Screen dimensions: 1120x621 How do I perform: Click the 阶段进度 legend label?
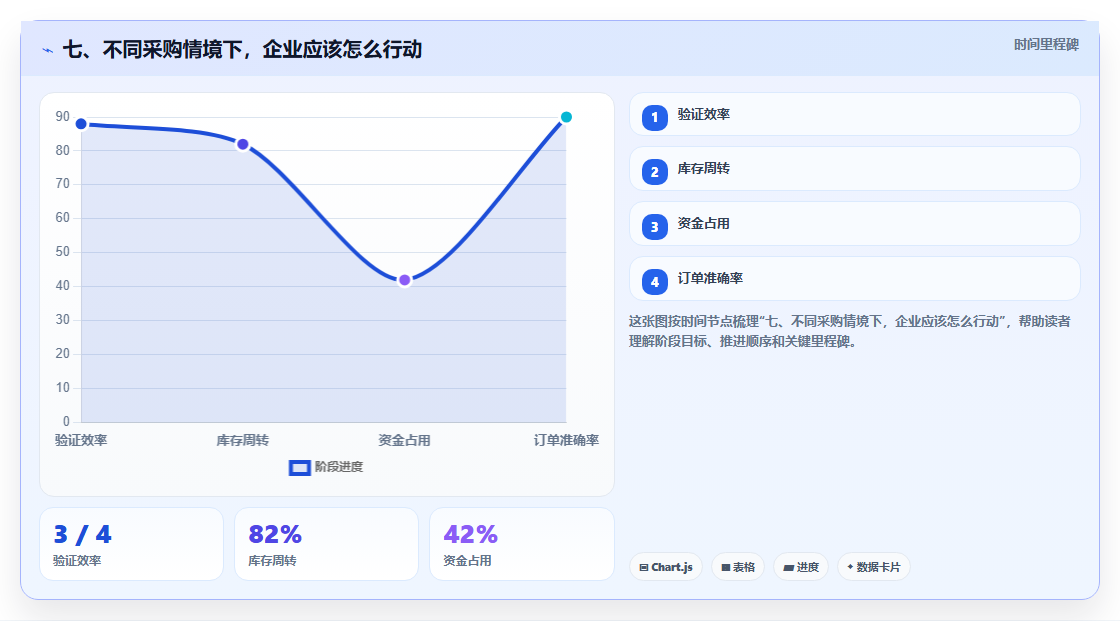(339, 467)
